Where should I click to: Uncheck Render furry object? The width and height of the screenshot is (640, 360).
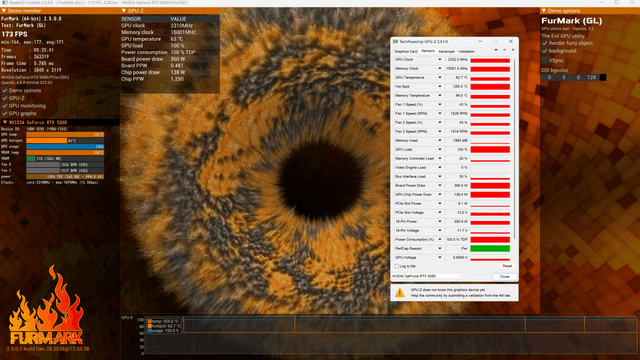pos(544,43)
